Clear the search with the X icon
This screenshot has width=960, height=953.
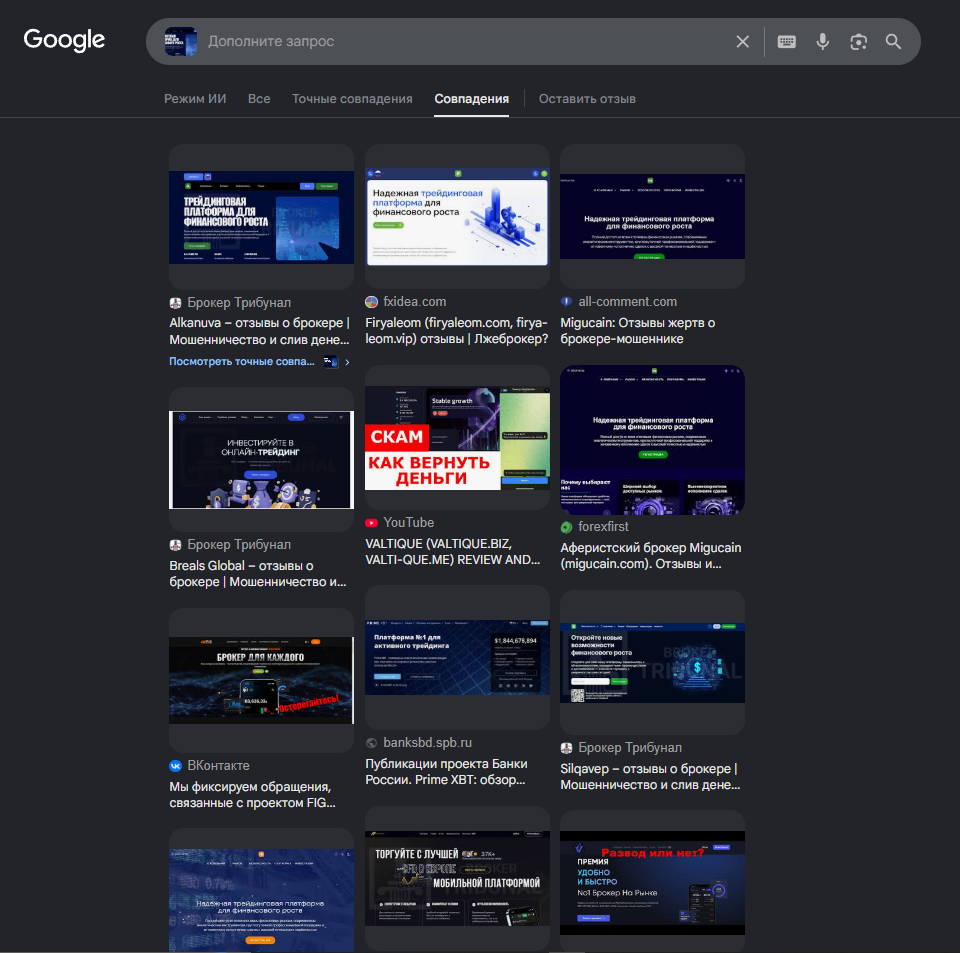pyautogui.click(x=742, y=42)
